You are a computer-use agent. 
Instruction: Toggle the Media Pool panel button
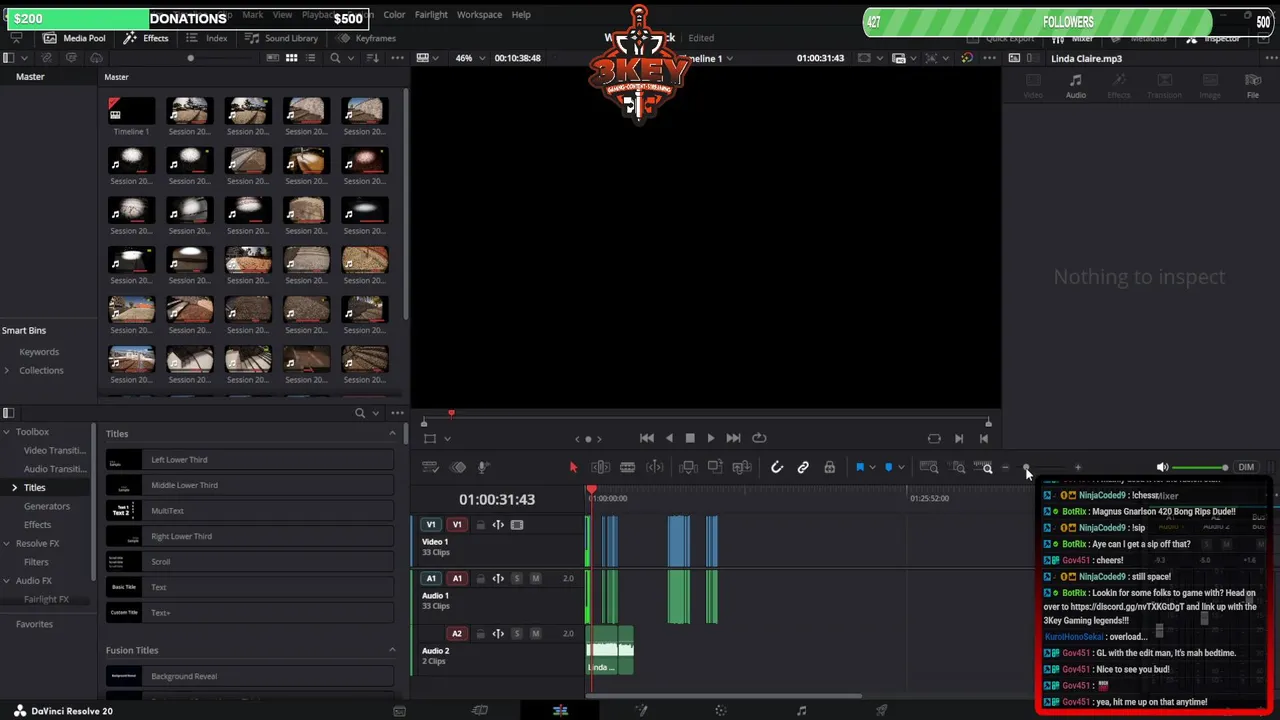coord(74,38)
